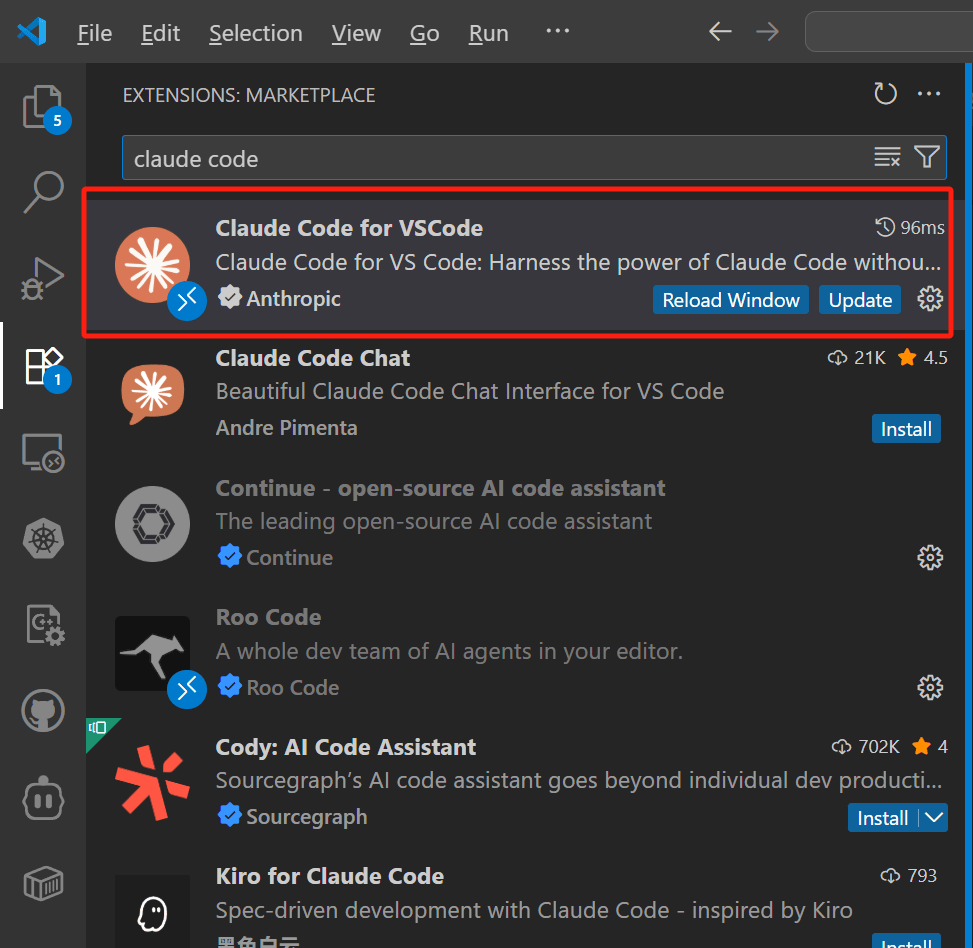Screen dimensions: 973x948
Task: Open the robot-face chat icon in sidebar
Action: pyautogui.click(x=43, y=798)
